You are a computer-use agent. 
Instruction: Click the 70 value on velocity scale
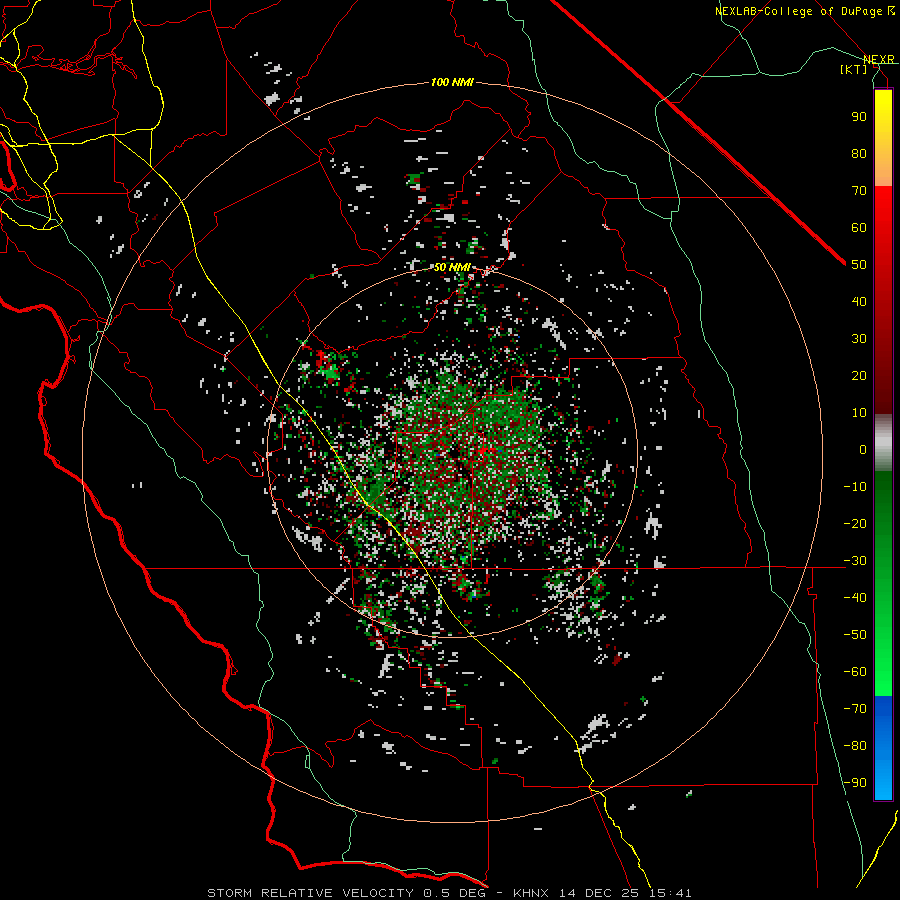pos(859,191)
